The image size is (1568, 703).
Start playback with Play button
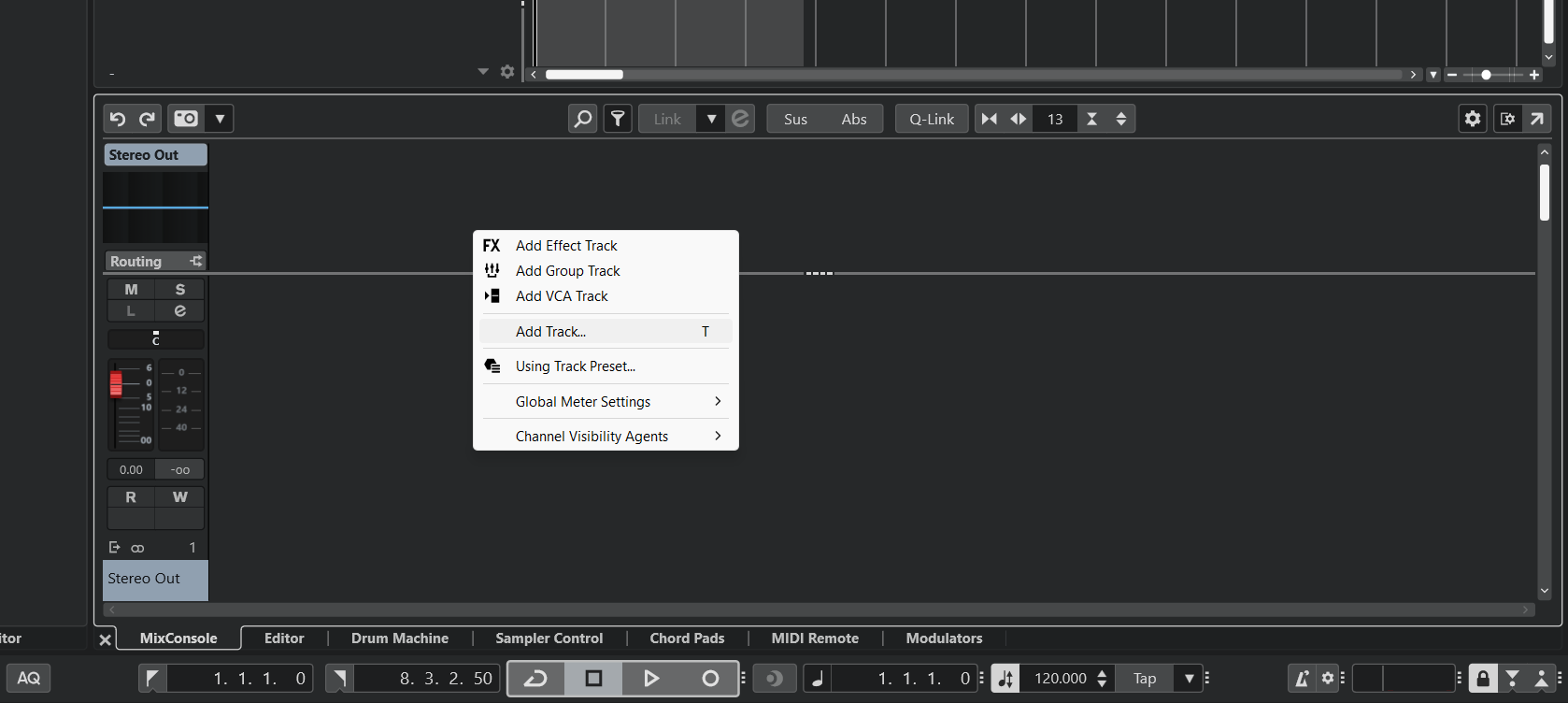[651, 679]
